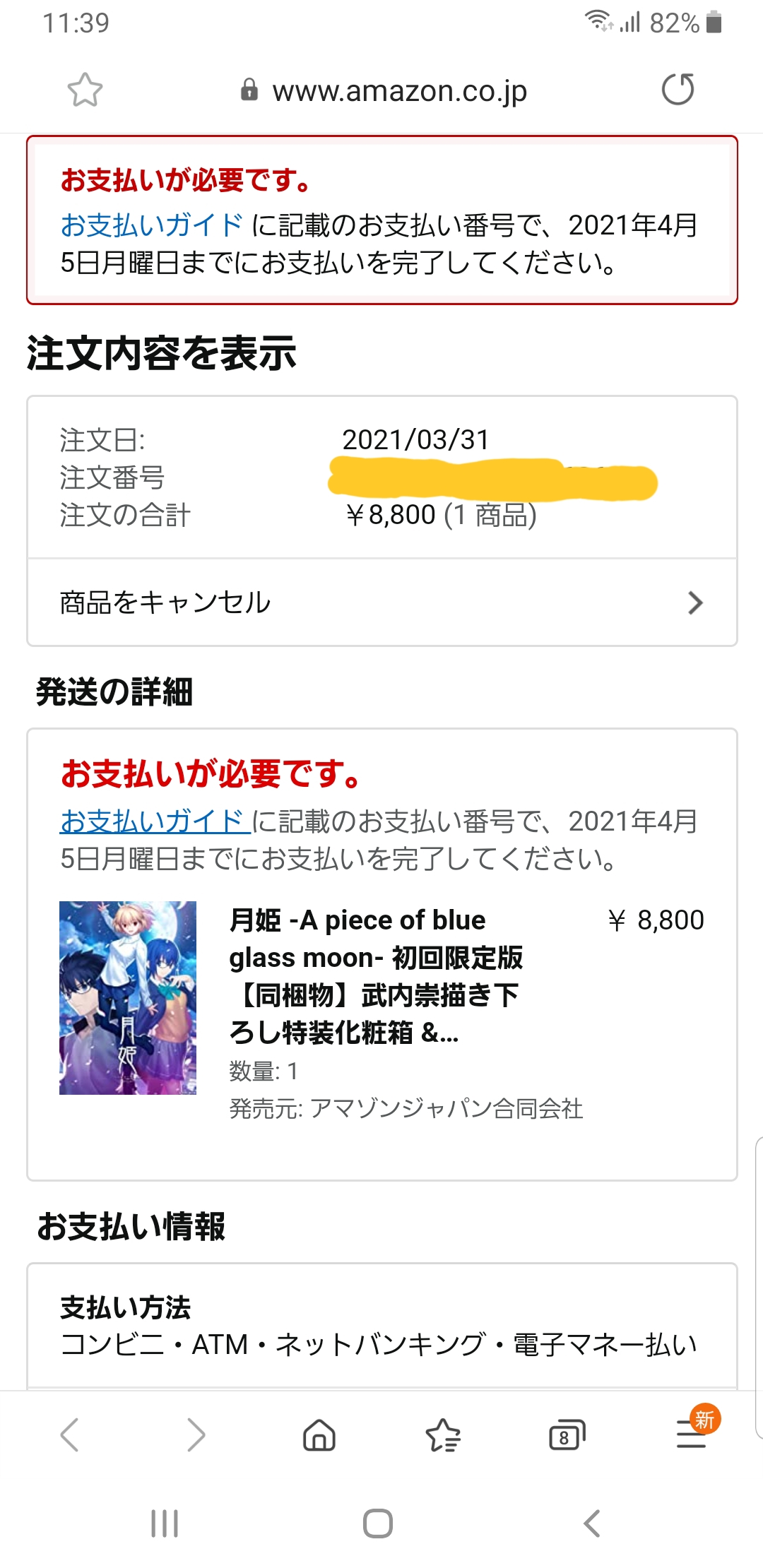The height and width of the screenshot is (1568, 763).
Task: Reload the page with refresh icon
Action: (678, 90)
